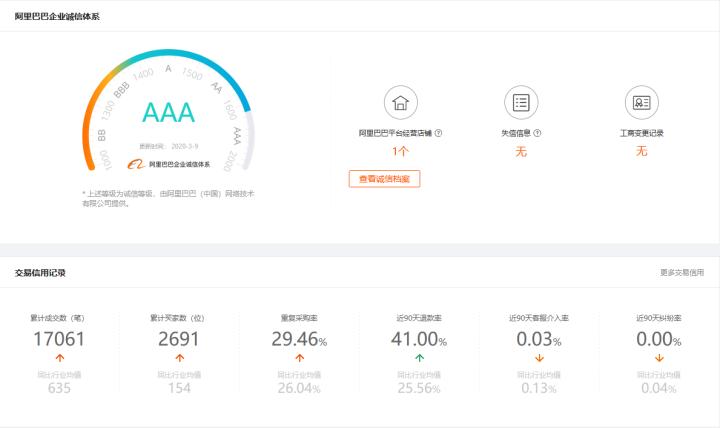This screenshot has width=720, height=428.
Task: Click the industry average value 0.04%
Action: click(x=658, y=388)
